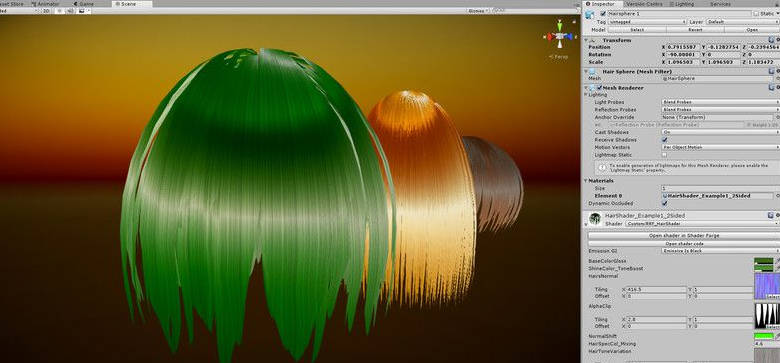
Task: Toggle the Static checkbox
Action: click(757, 14)
